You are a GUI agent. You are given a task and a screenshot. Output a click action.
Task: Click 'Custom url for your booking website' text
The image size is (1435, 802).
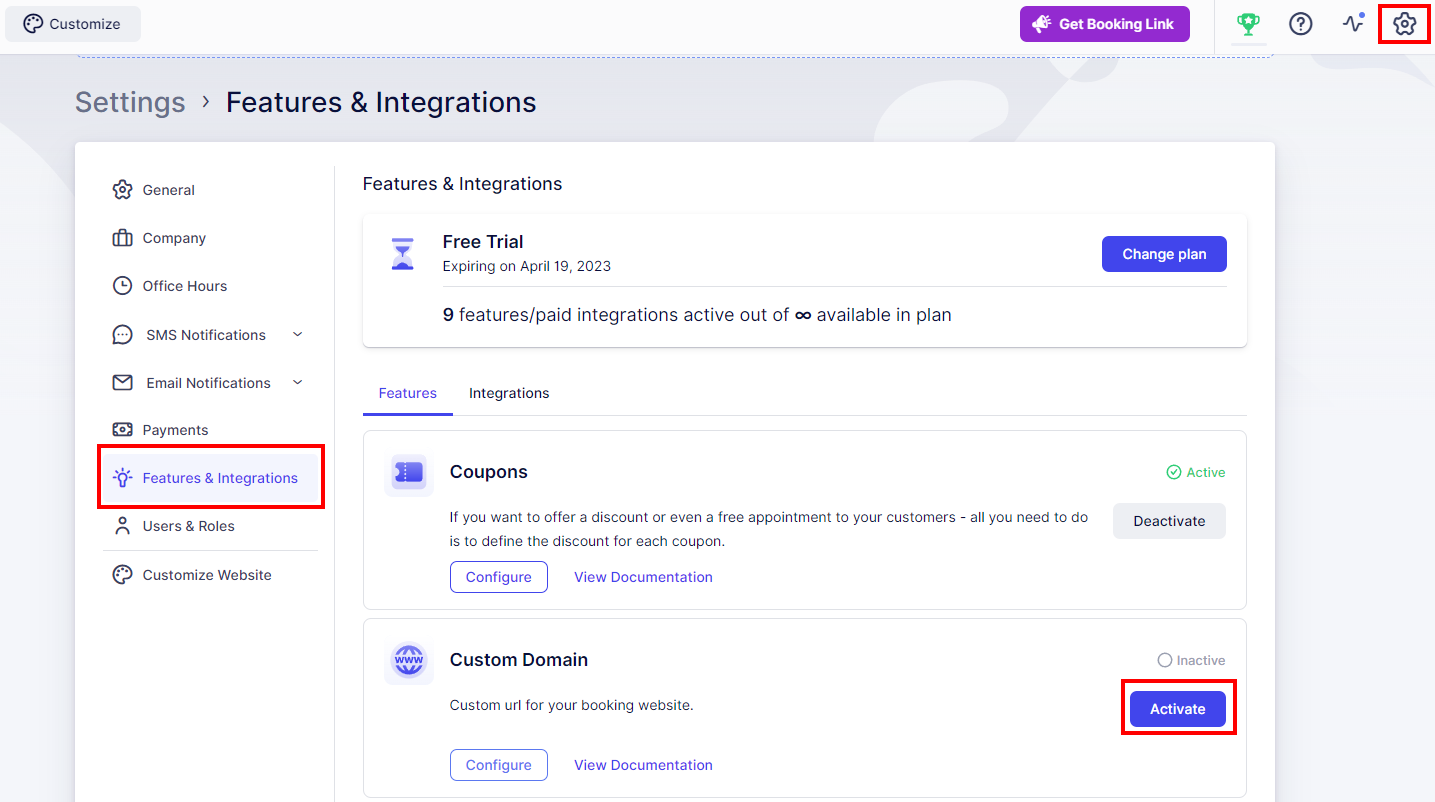point(572,705)
